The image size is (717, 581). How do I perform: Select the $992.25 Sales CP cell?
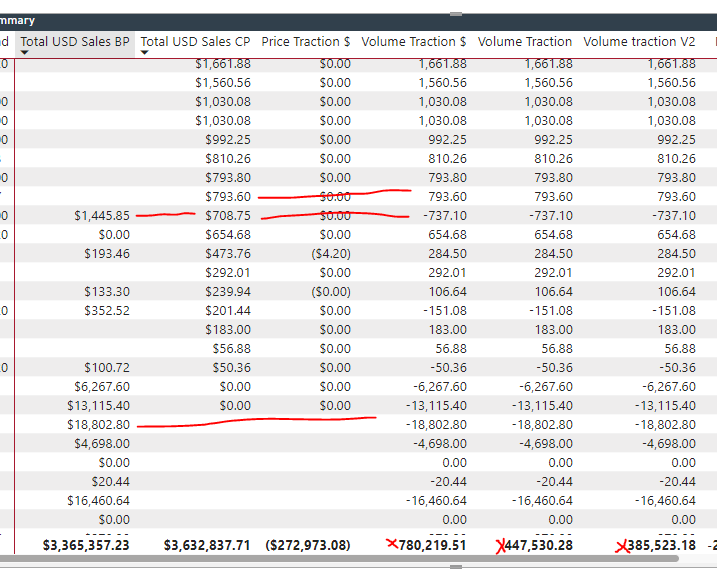(x=228, y=139)
